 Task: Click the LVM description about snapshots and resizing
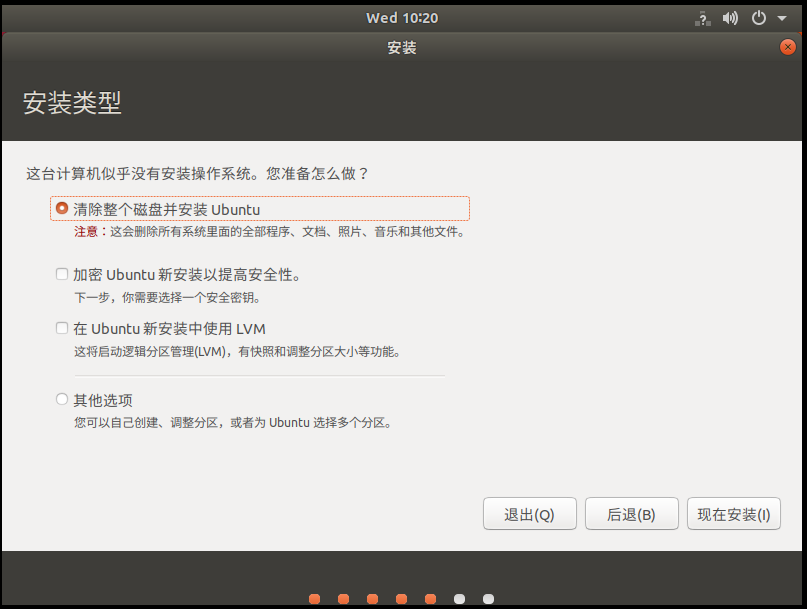tap(237, 352)
